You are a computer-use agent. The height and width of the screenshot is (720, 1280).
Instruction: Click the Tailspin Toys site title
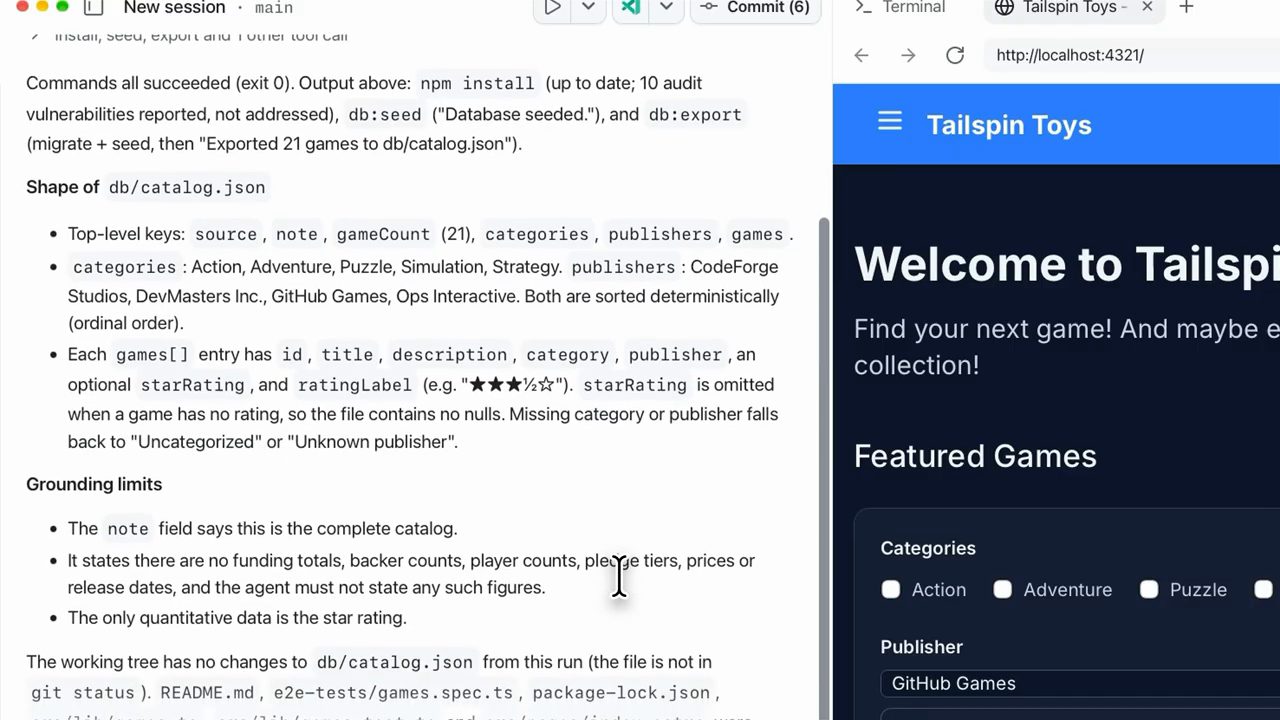[1009, 125]
